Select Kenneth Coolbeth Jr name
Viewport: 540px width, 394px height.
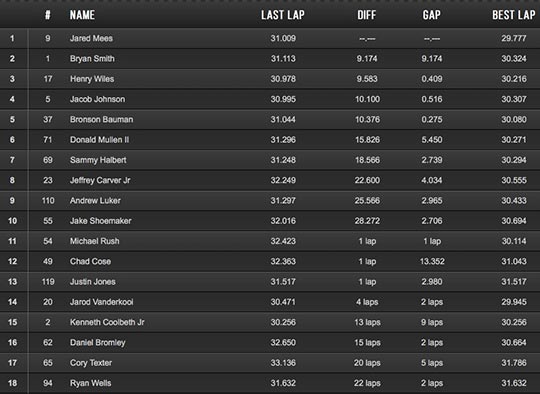(107, 322)
